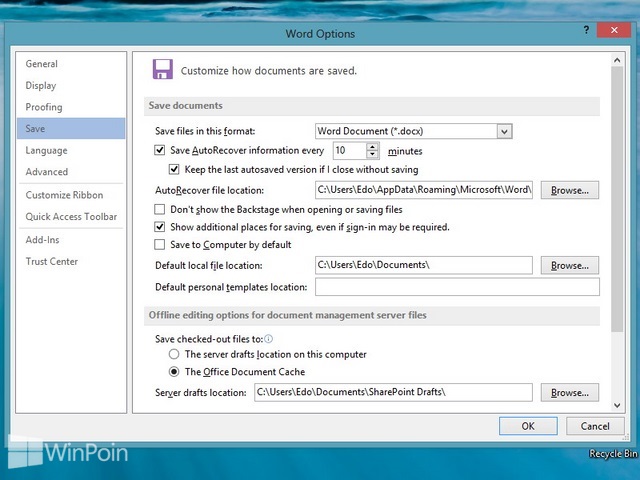
Task: Click the Customize how documents are saved text
Action: [269, 71]
